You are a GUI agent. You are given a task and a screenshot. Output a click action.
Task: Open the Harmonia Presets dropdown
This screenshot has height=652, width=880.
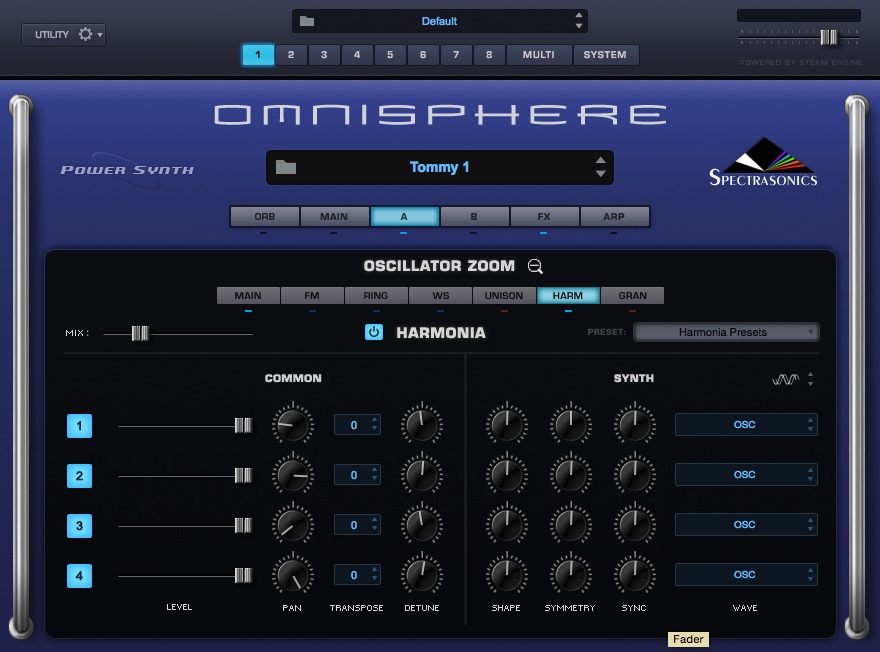coord(726,332)
